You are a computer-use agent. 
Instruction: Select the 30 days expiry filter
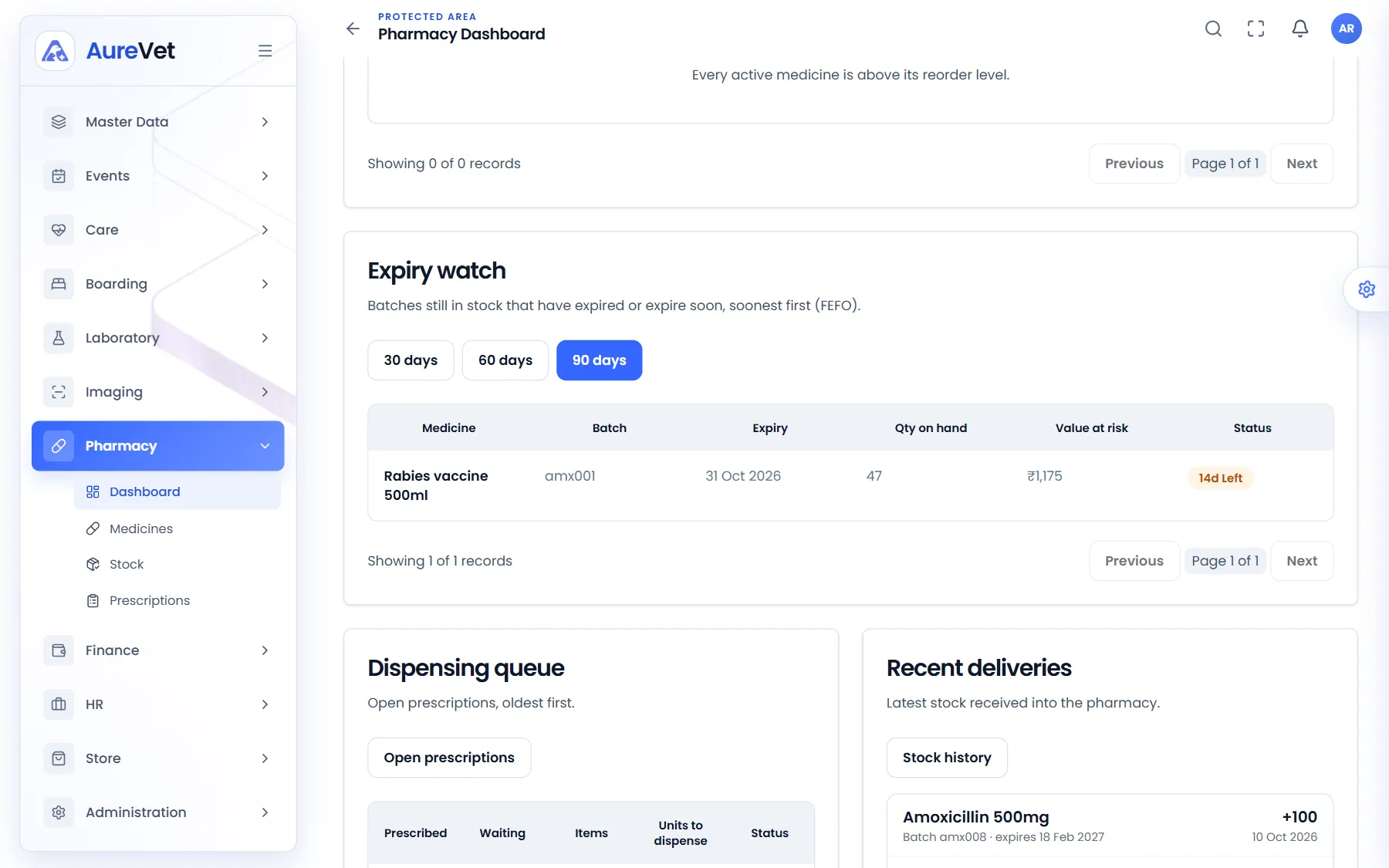pyautogui.click(x=411, y=360)
